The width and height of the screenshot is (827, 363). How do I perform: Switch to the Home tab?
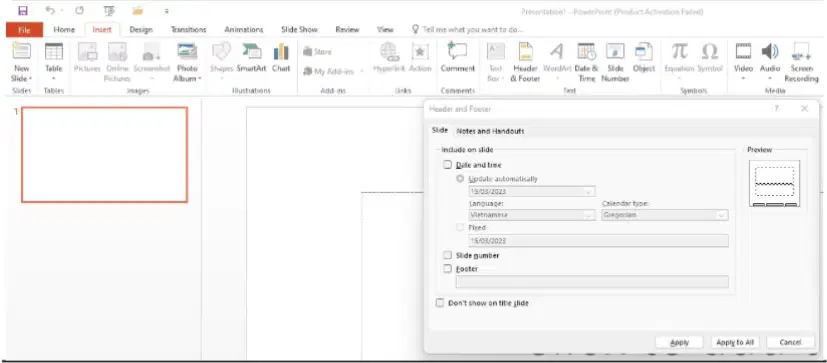[x=64, y=30]
